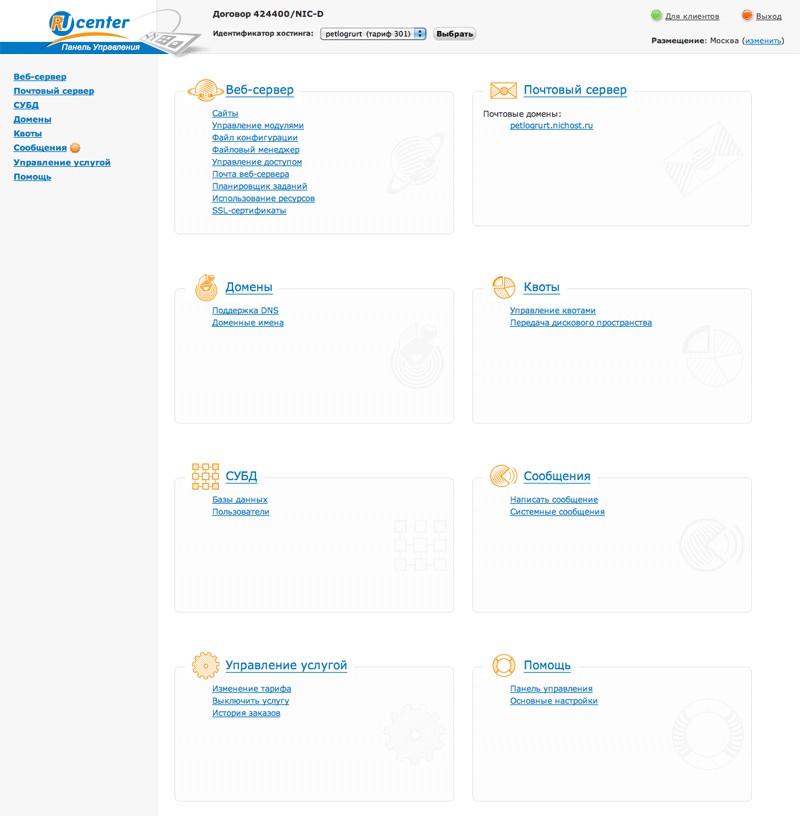Open Планировщик заданий link
Image resolution: width=800 pixels, height=816 pixels.
click(259, 186)
